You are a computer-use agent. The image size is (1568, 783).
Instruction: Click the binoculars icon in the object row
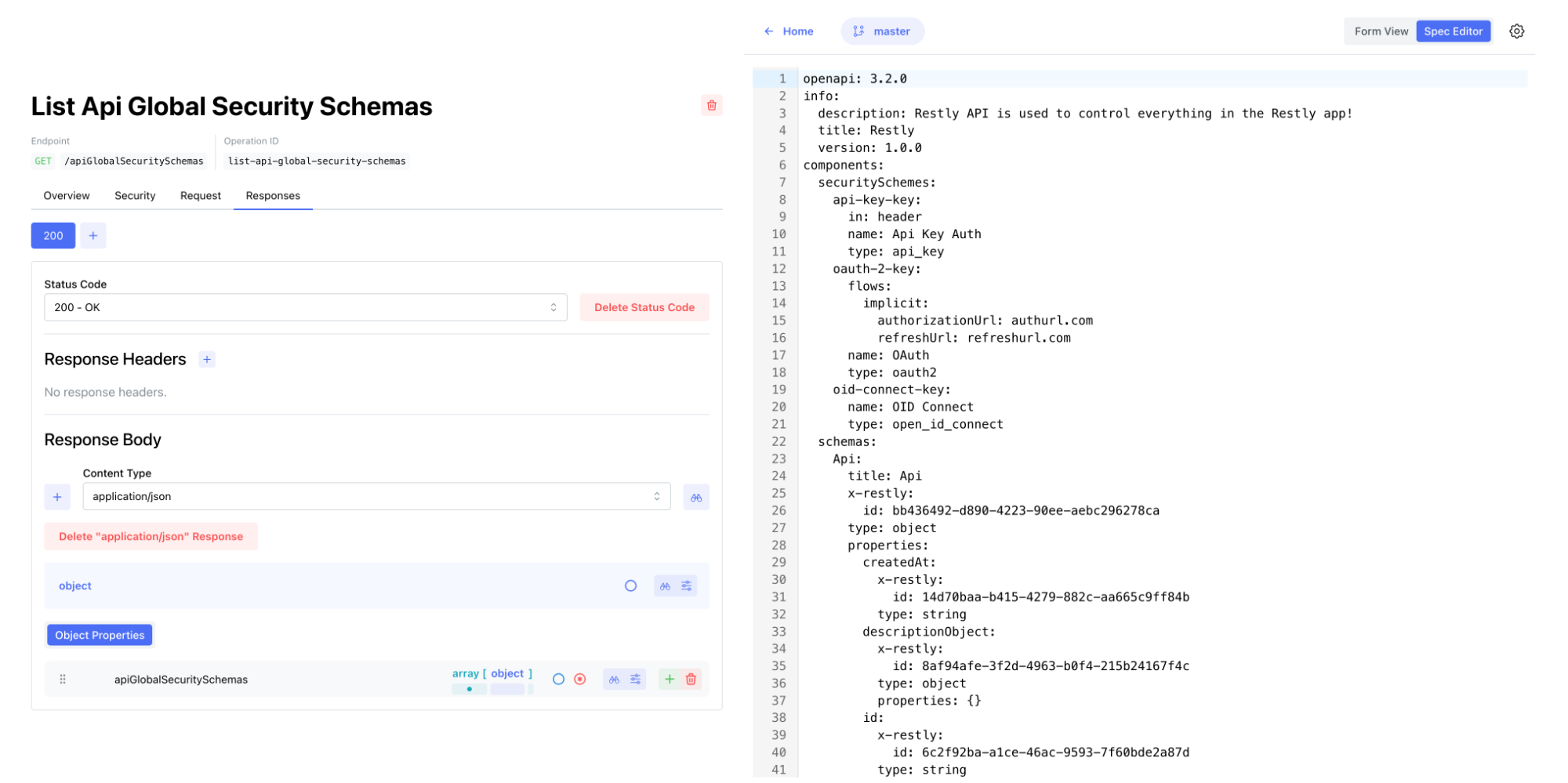[x=665, y=585]
